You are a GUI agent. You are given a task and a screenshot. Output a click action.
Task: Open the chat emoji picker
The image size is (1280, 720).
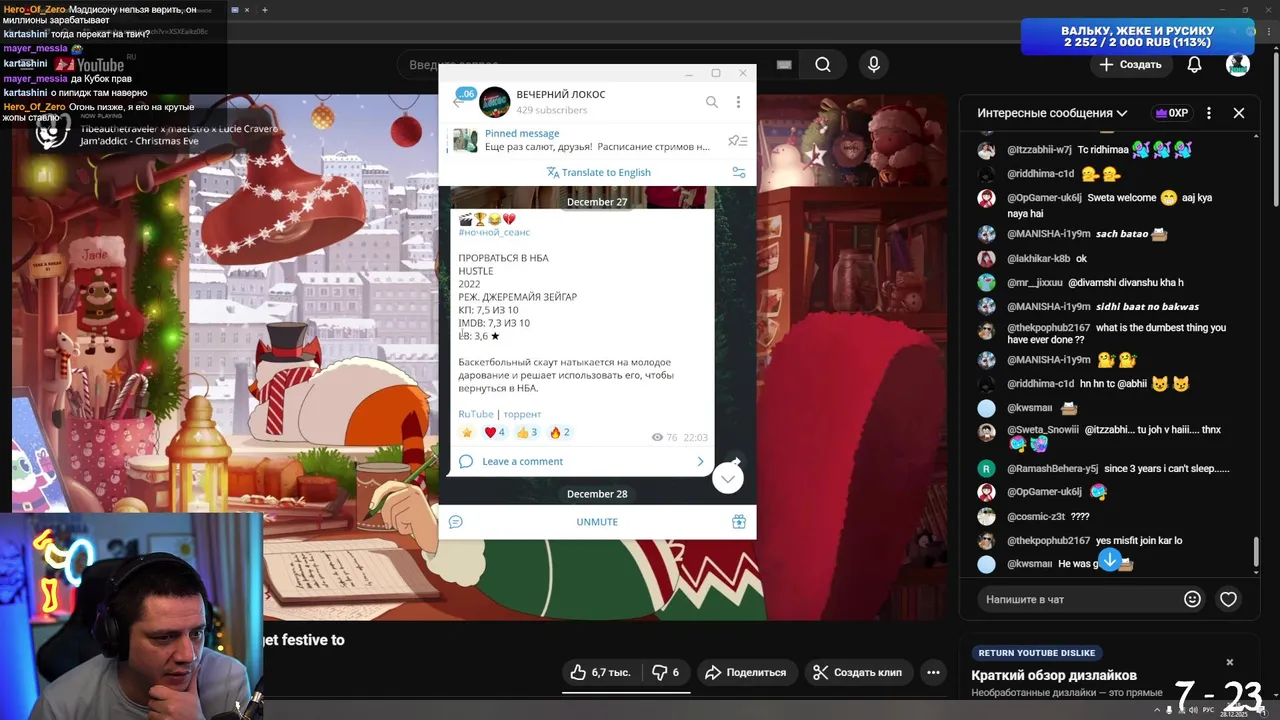click(1192, 599)
